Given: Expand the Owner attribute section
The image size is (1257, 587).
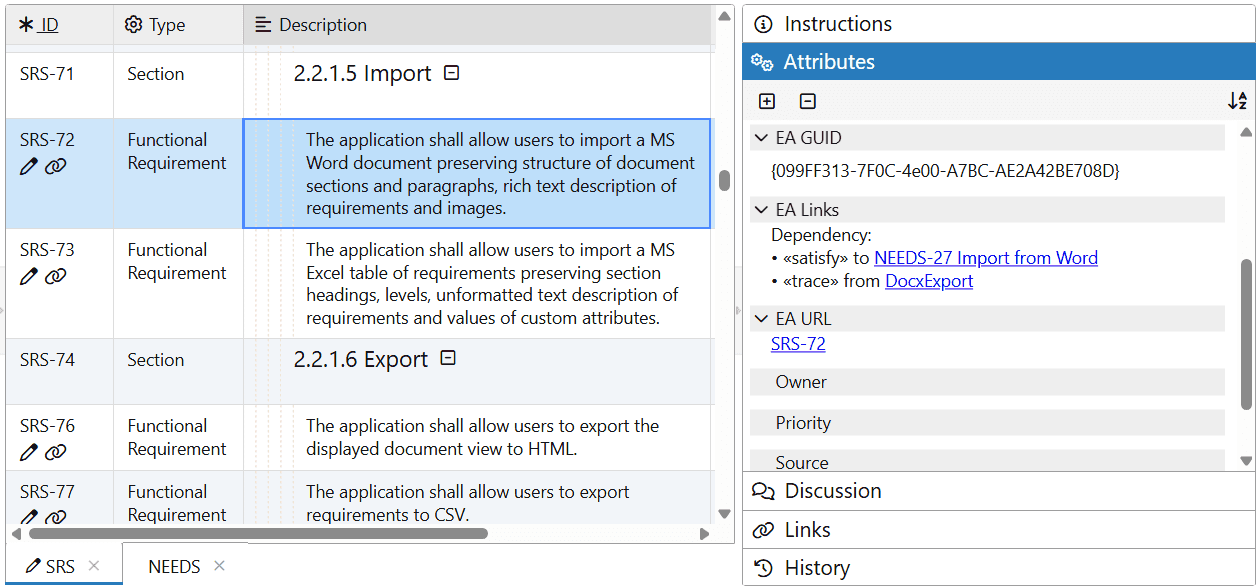Looking at the screenshot, I should [802, 382].
